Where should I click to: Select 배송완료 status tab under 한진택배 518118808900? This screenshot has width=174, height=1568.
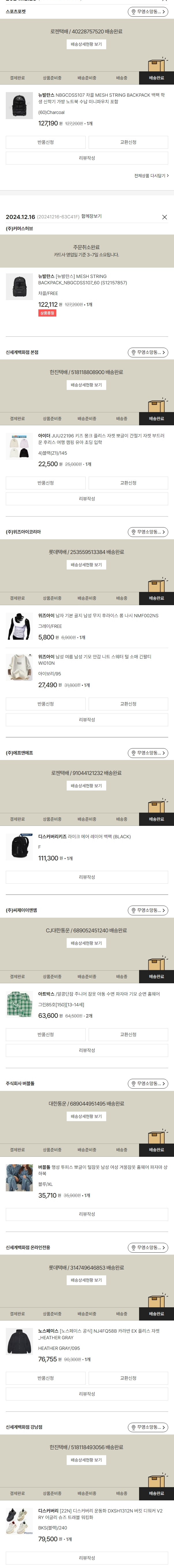point(156,419)
